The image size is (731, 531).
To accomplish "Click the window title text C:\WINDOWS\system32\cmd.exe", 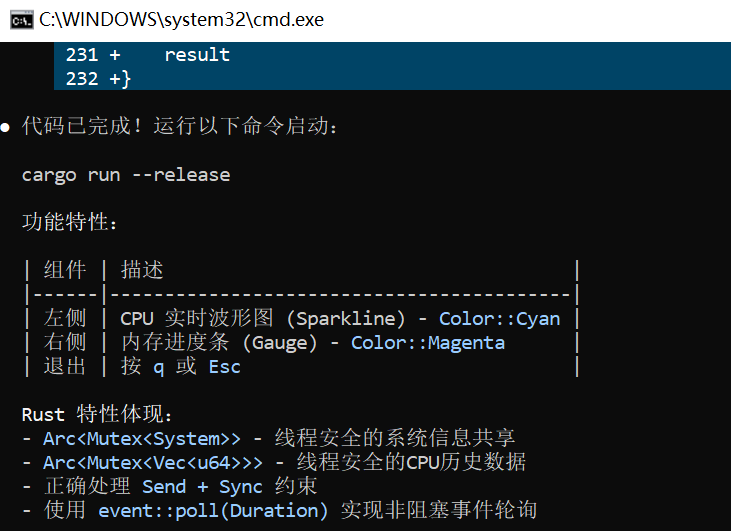I will click(x=181, y=20).
